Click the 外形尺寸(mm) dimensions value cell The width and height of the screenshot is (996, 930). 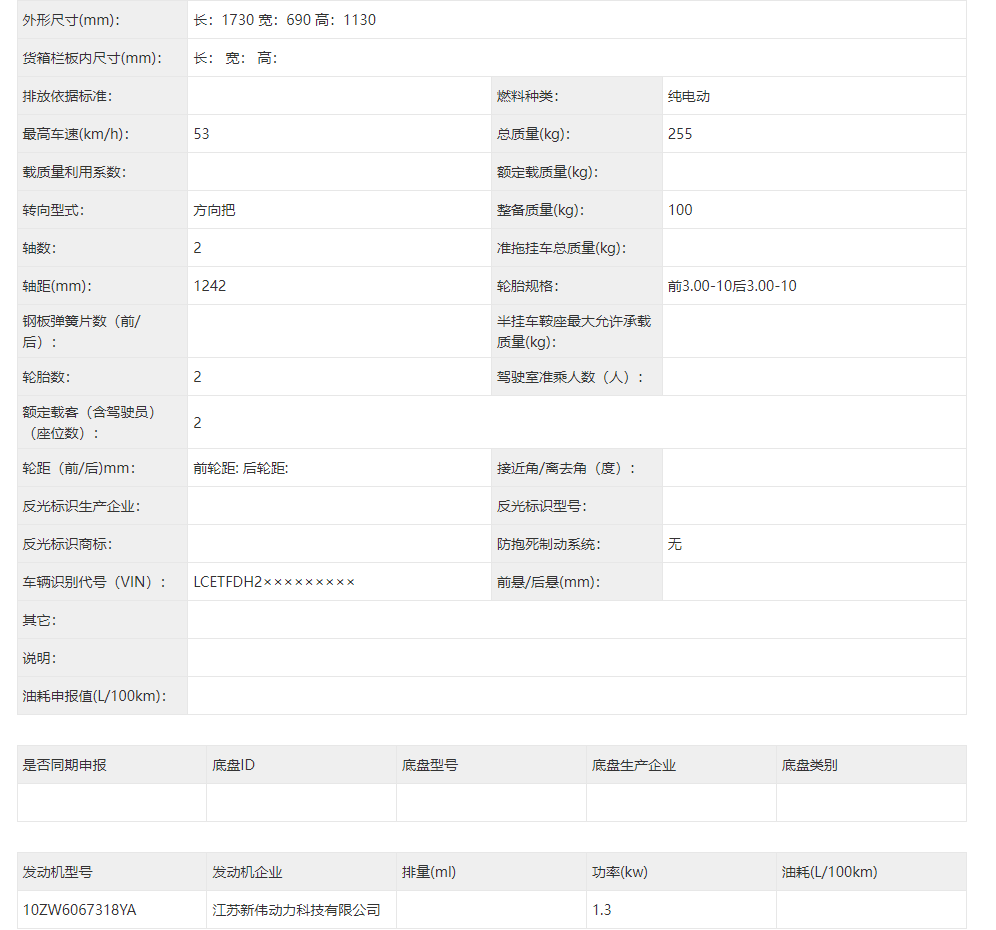point(285,20)
